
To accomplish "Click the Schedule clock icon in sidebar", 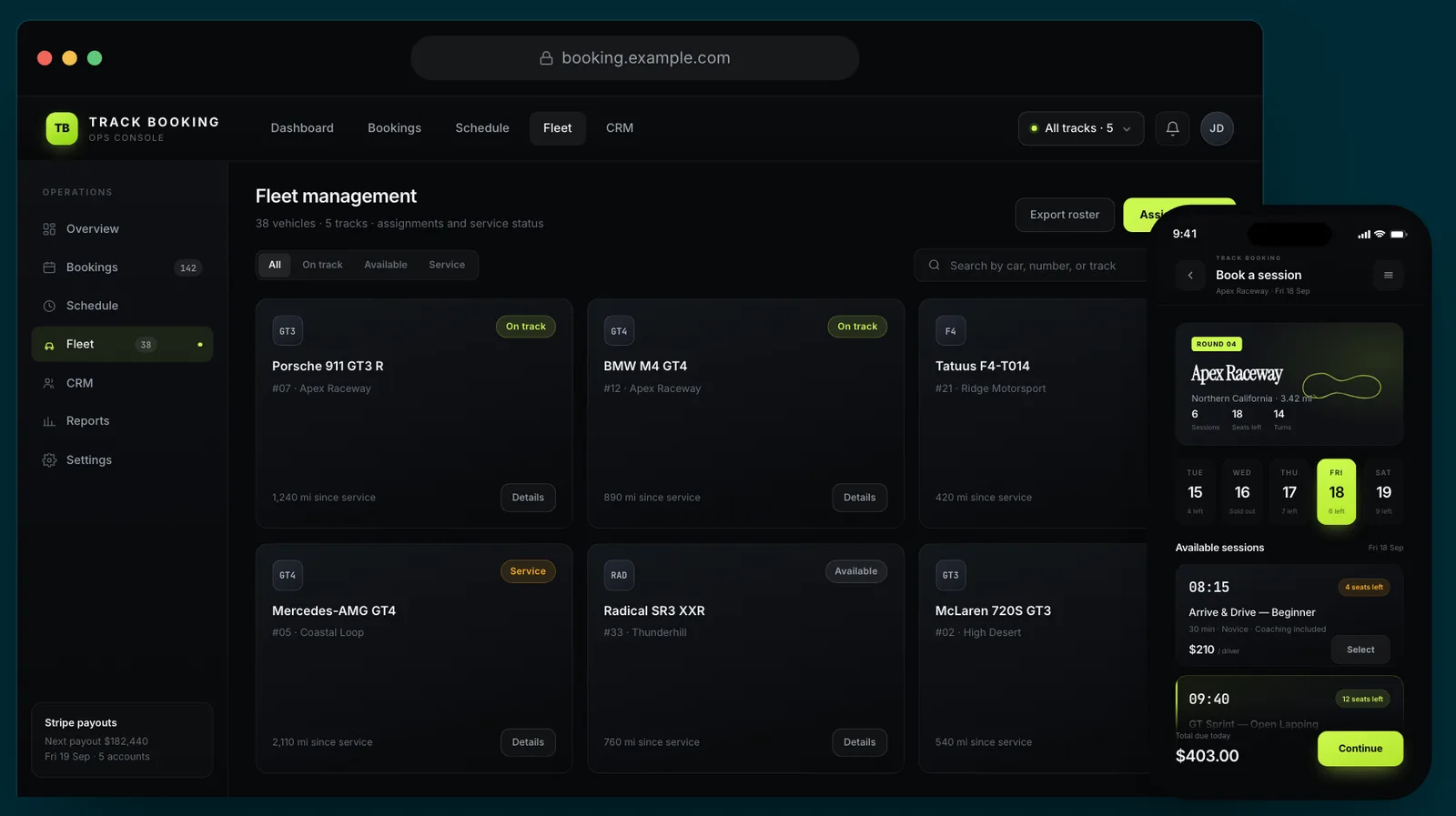I will pyautogui.click(x=49, y=306).
